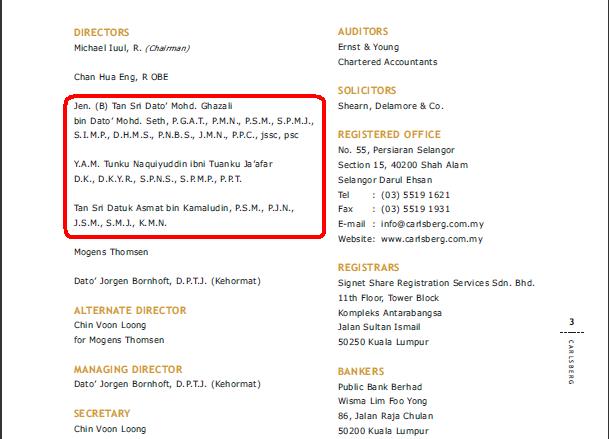Viewport: 609px width, 439px height.
Task: Click Jalan Sultan Ismail
Action: point(379,327)
